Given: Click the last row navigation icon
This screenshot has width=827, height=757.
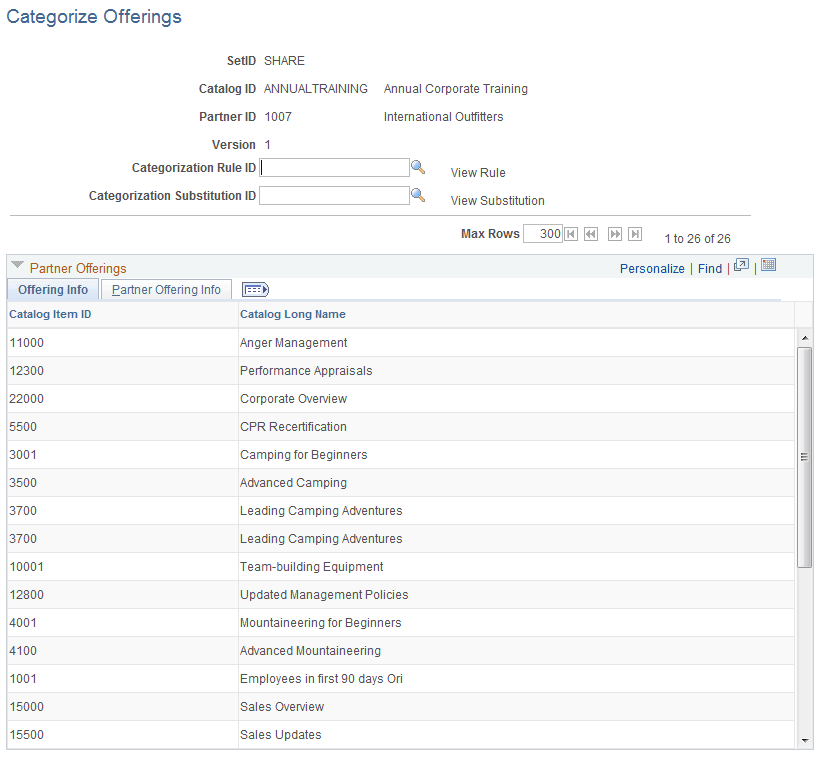Looking at the screenshot, I should coord(635,234).
